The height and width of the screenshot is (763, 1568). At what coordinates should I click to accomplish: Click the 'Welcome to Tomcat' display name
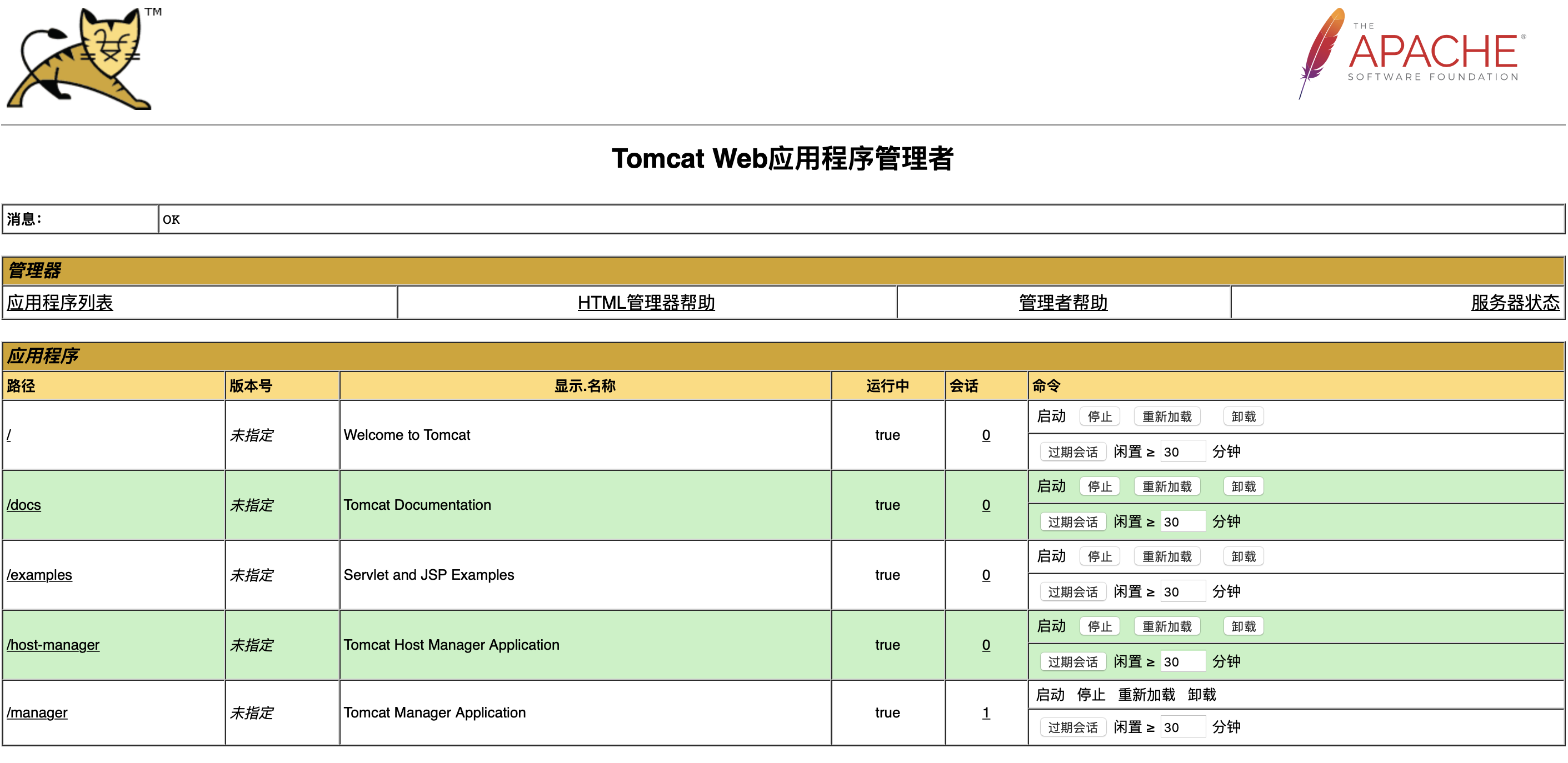click(407, 435)
